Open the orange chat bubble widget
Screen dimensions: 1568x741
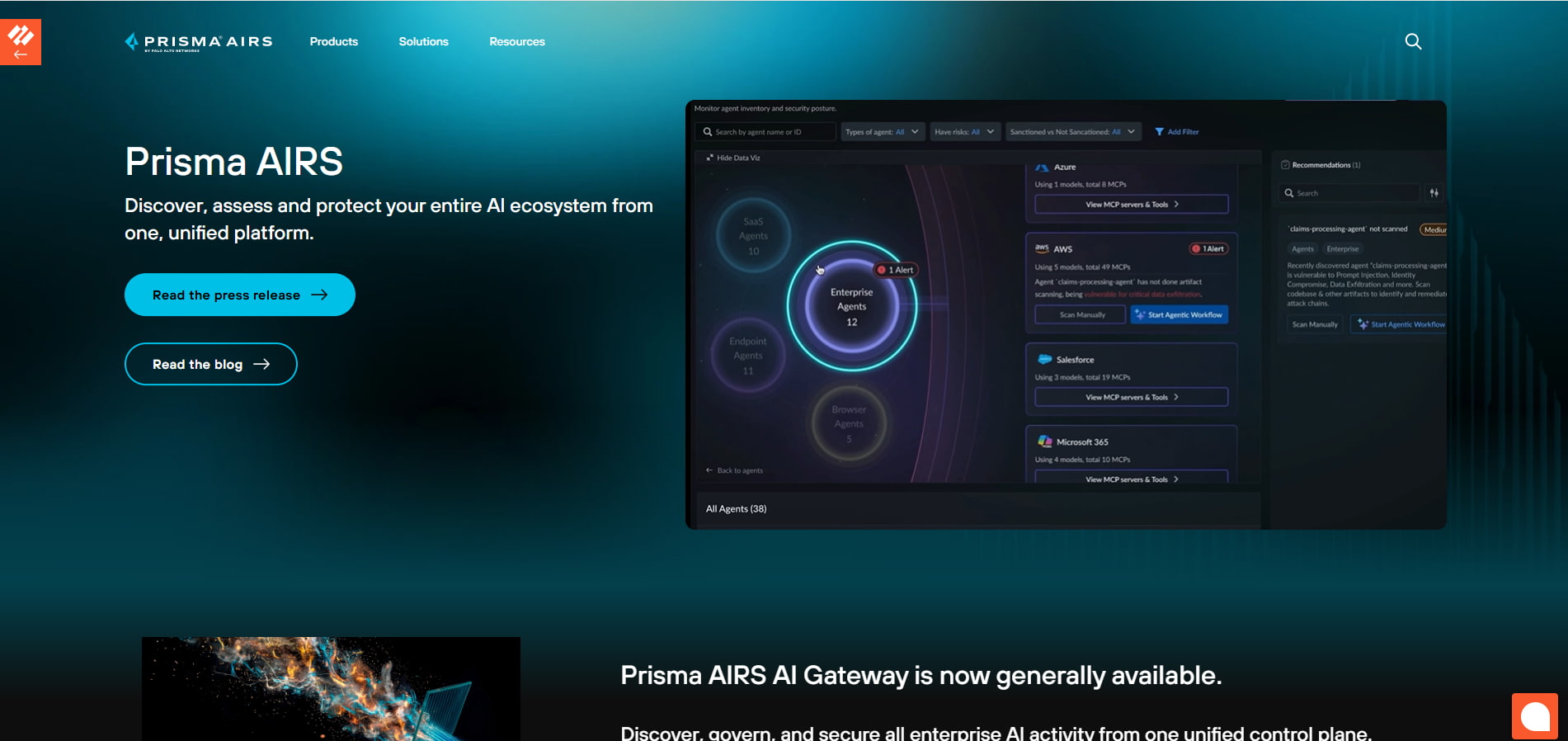1535,716
